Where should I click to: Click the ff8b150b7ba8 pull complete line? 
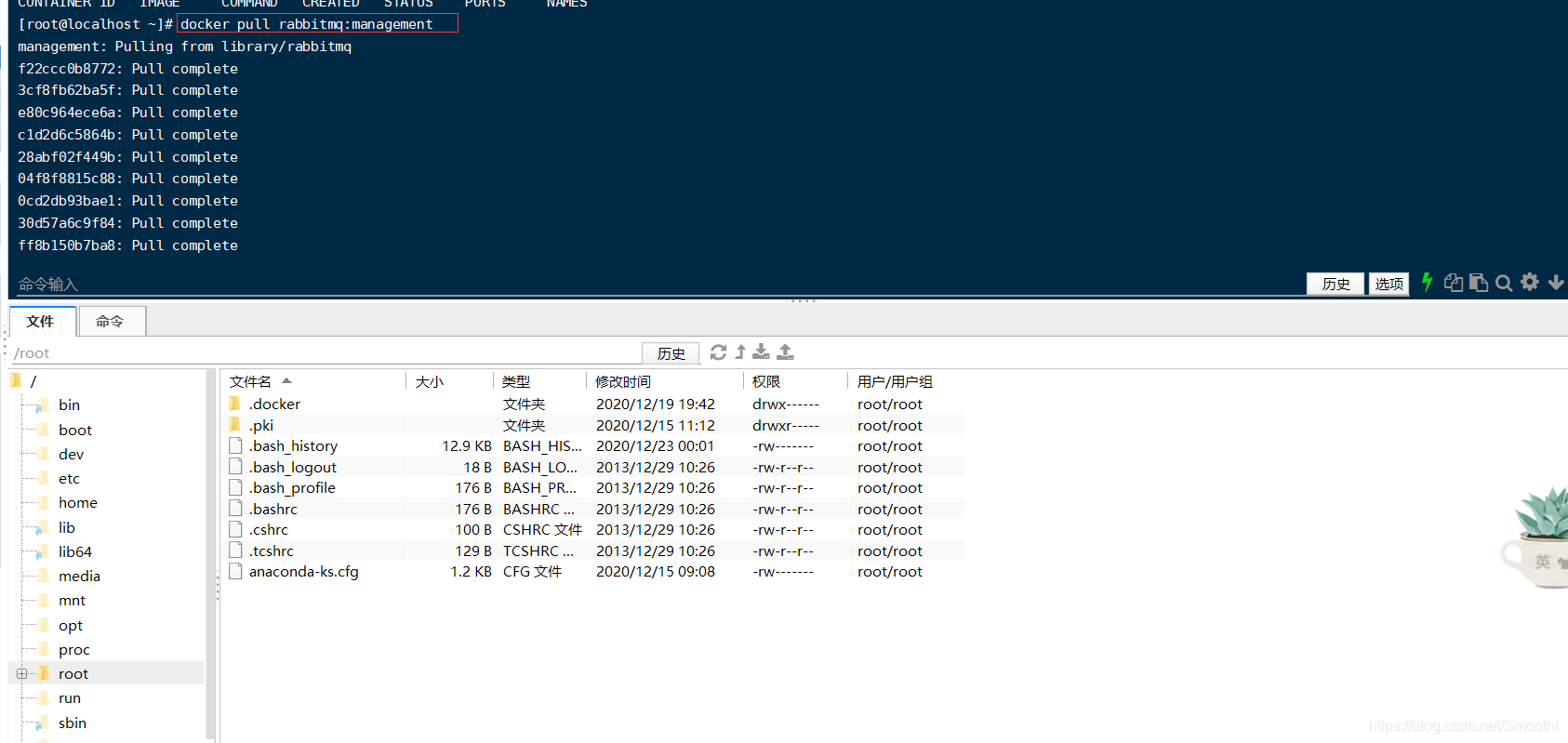(x=128, y=245)
